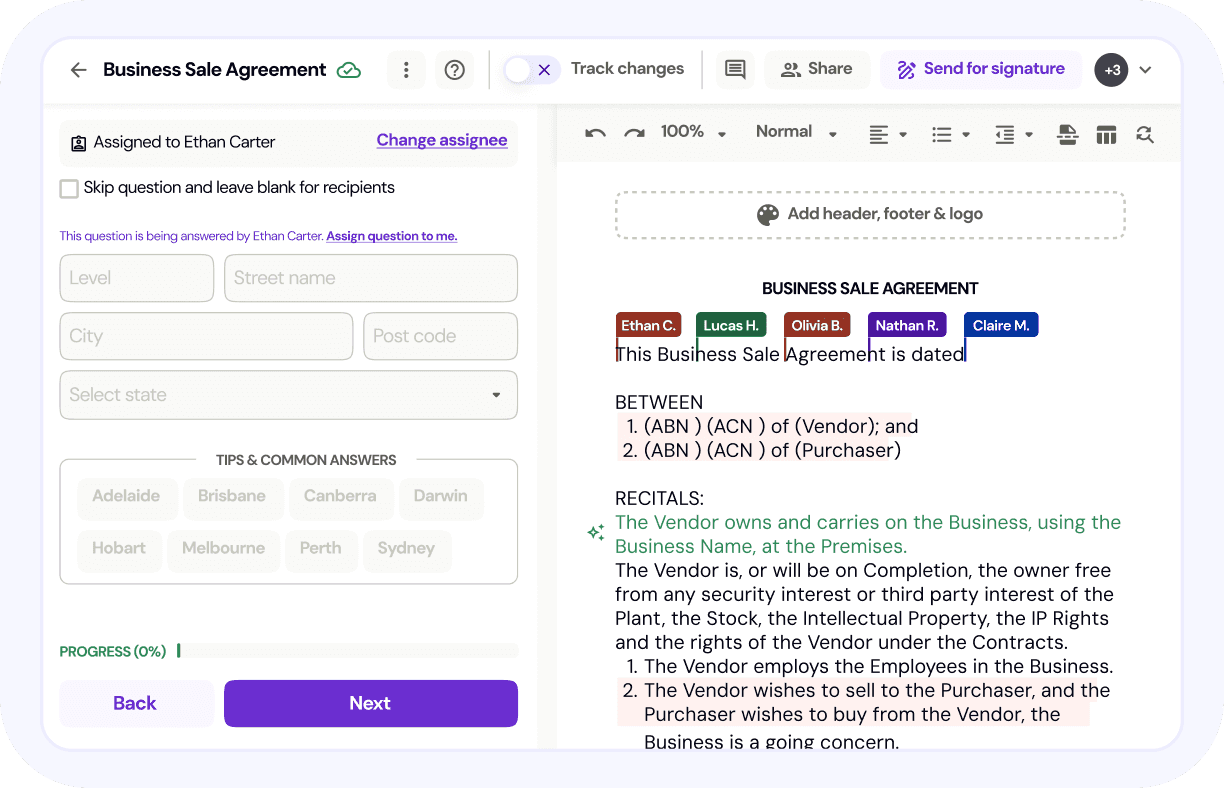Select the Melbourne common answer chip
The width and height of the screenshot is (1224, 788).
click(x=223, y=549)
